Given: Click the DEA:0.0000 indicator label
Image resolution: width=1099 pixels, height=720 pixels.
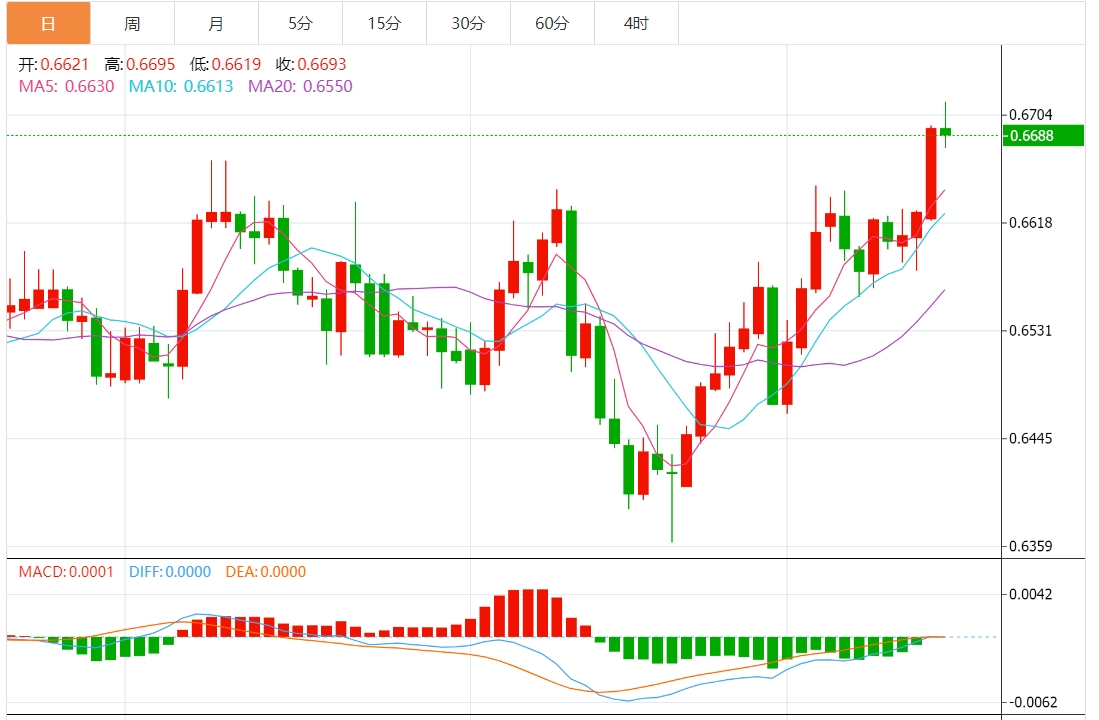Looking at the screenshot, I should (x=266, y=572).
